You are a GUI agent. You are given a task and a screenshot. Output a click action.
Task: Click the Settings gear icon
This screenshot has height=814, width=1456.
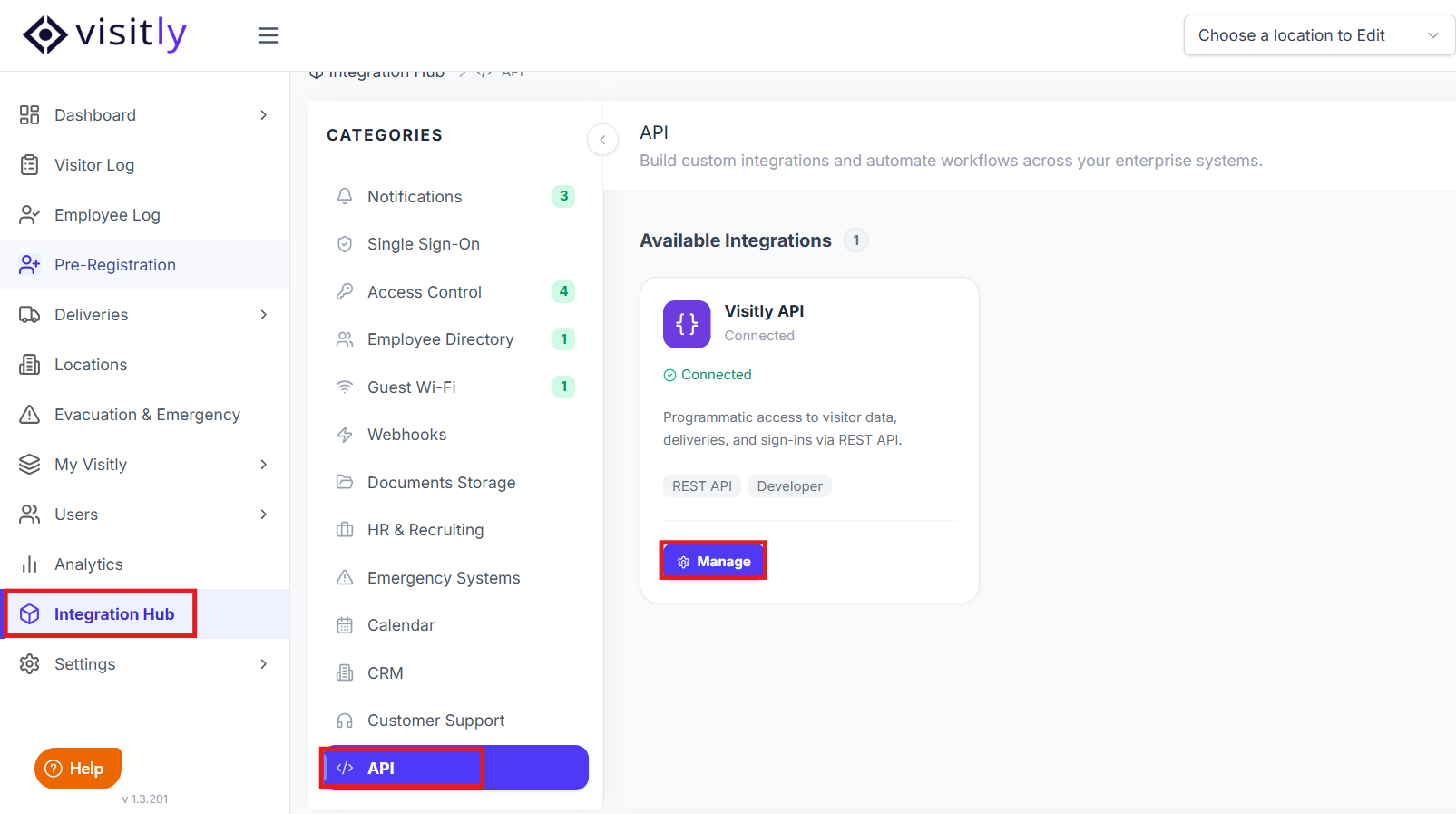(x=30, y=664)
